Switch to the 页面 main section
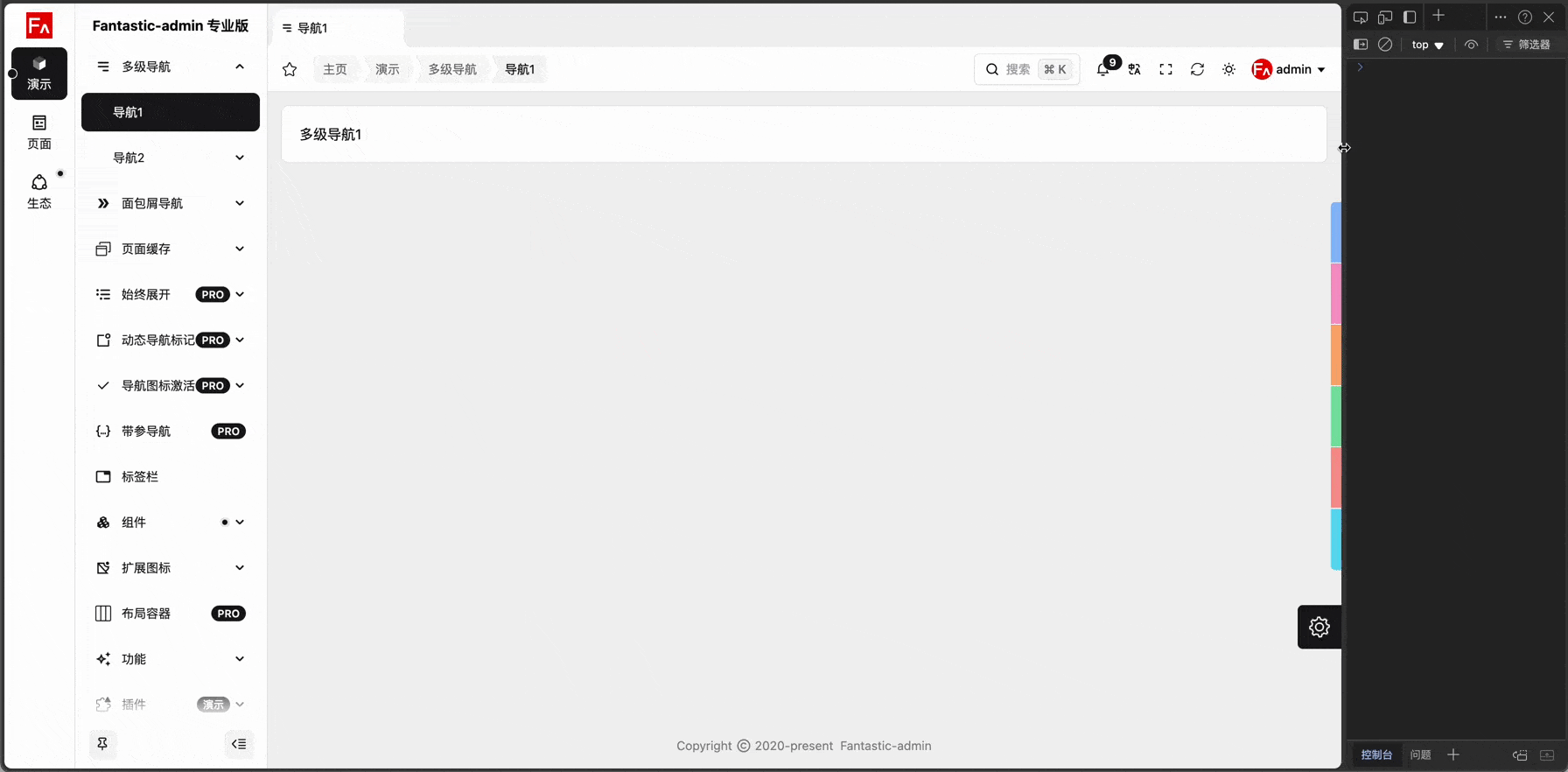Viewport: 1568px width, 772px height. click(x=39, y=132)
